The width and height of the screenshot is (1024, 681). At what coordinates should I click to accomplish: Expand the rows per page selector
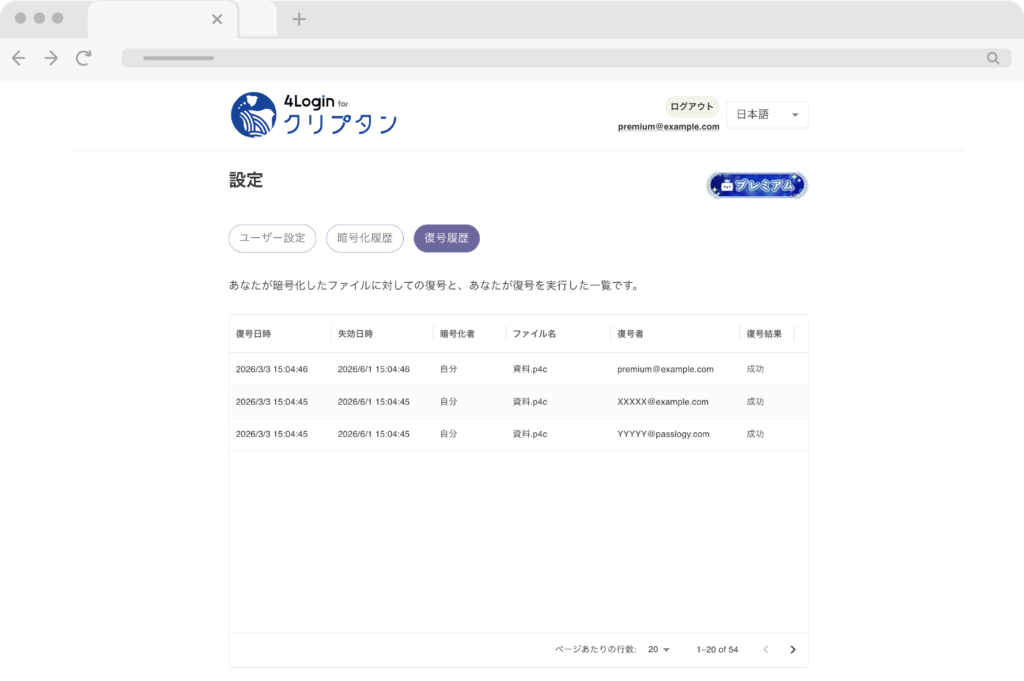coord(659,649)
